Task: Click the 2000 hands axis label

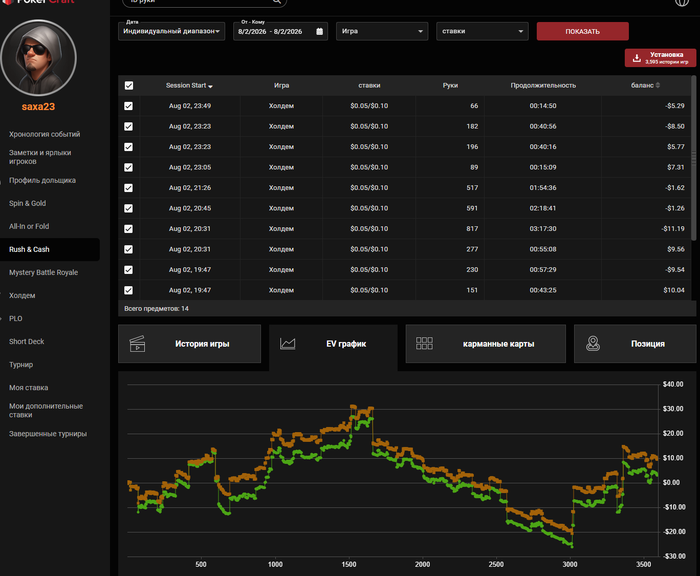Action: (x=422, y=564)
